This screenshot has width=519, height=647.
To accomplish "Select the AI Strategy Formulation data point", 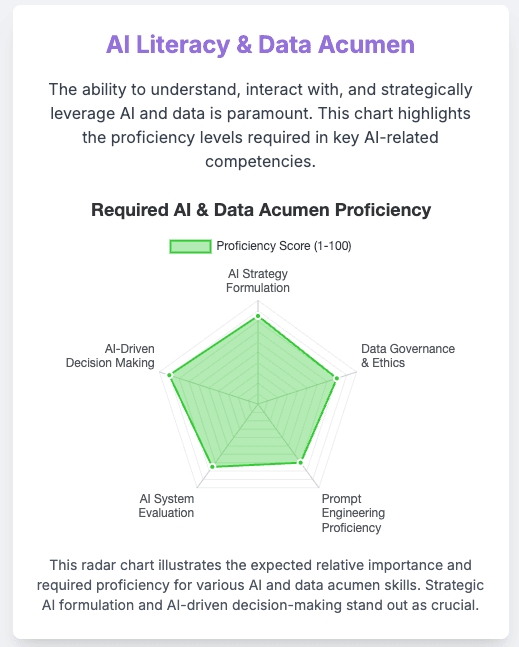I will point(258,316).
